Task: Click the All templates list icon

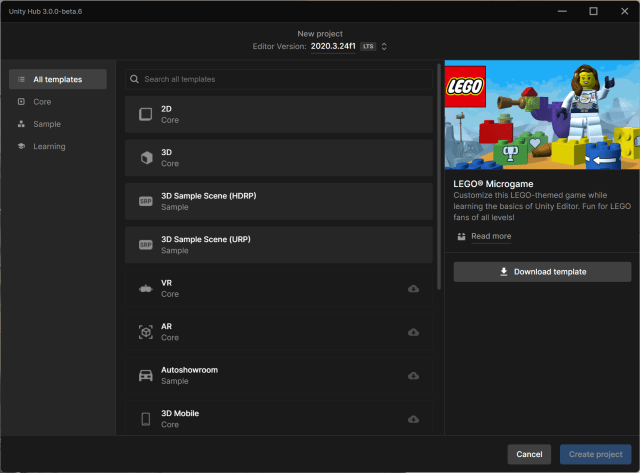Action: 21,79
